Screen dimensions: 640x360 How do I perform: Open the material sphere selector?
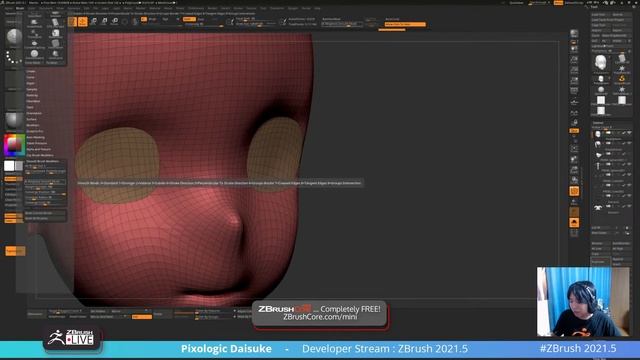(x=14, y=121)
